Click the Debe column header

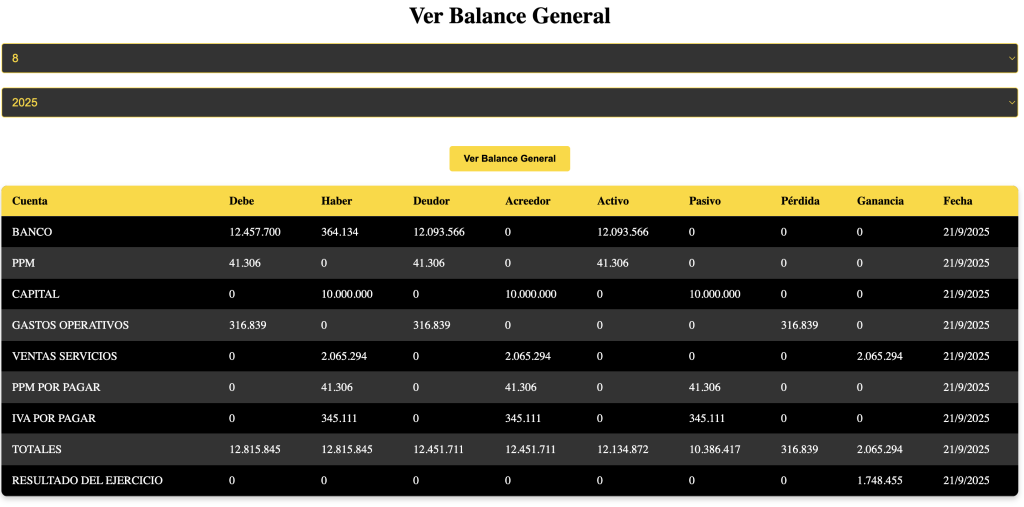241,201
